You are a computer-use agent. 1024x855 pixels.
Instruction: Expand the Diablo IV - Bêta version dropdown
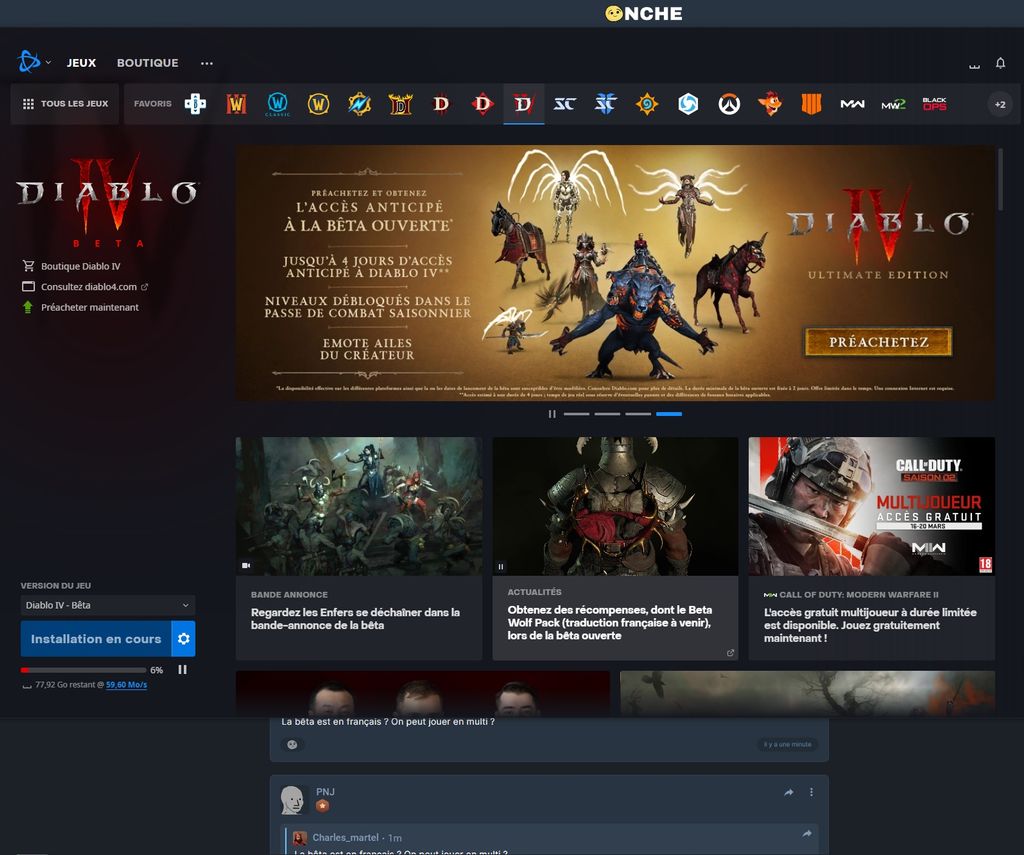pos(108,605)
